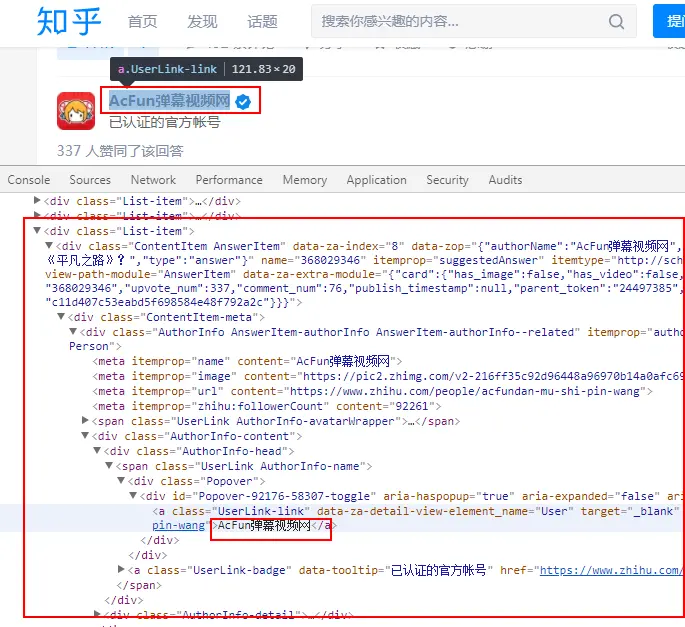Select the closing </span> tag line
Viewport: 685px width, 627px height.
click(139, 585)
